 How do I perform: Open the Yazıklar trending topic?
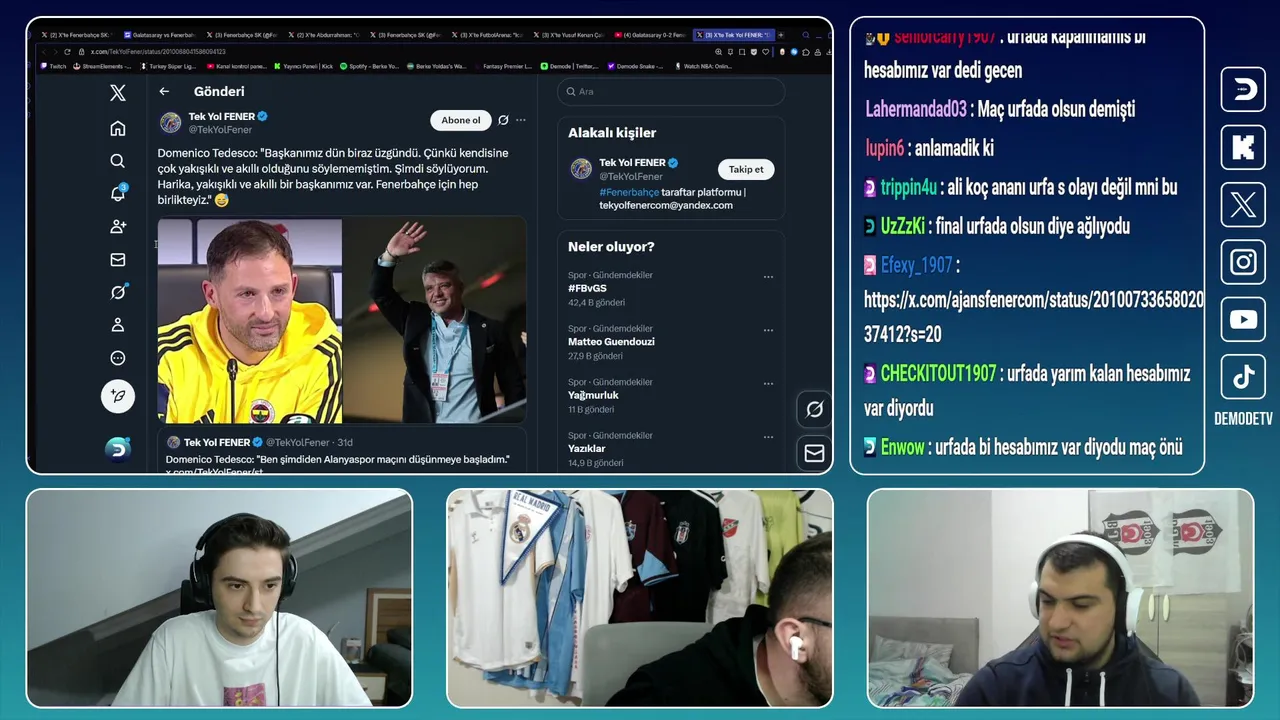pos(586,448)
